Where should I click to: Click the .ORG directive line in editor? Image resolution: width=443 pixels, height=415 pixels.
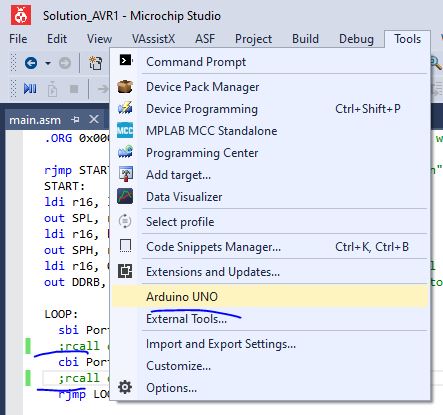tap(77, 138)
